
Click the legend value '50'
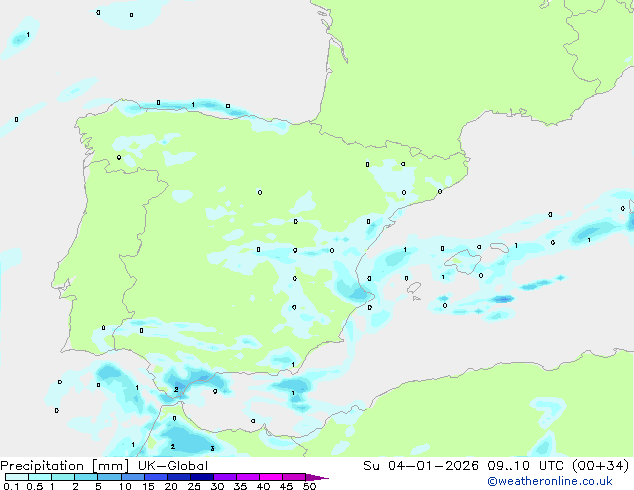(x=309, y=486)
